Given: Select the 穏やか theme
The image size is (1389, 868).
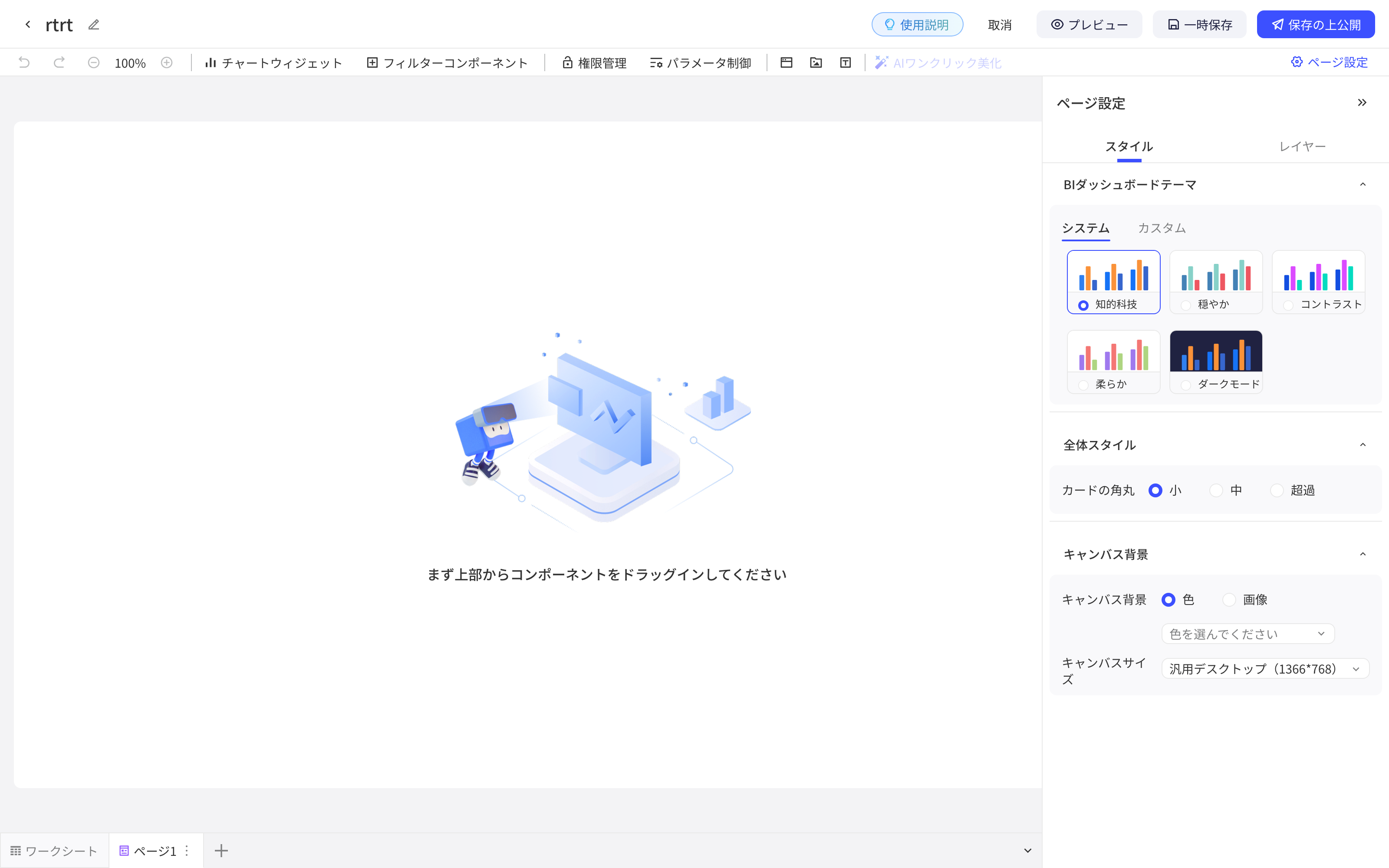Looking at the screenshot, I should point(1216,282).
